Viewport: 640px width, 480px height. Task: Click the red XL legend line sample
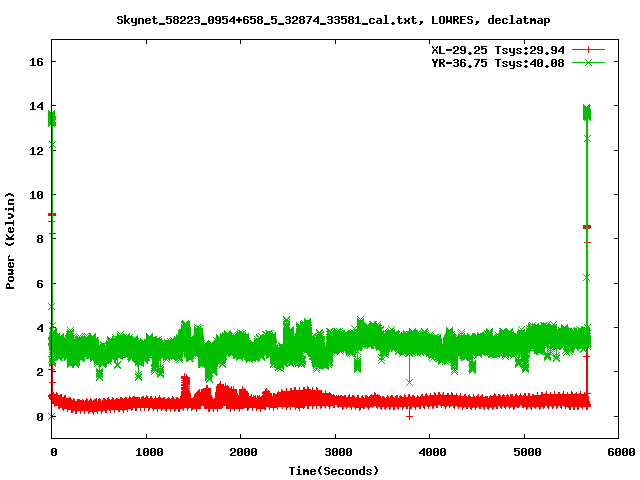[x=588, y=50]
